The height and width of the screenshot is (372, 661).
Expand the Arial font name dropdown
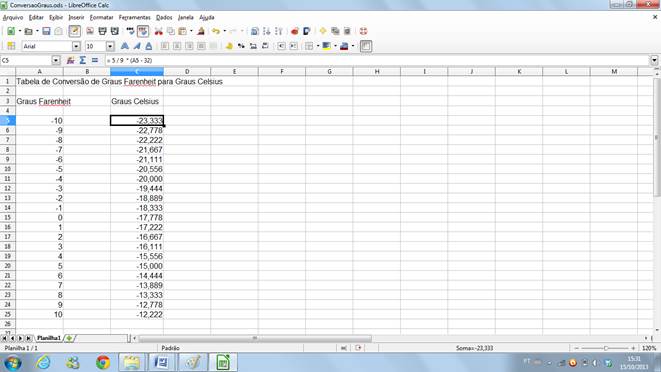click(76, 46)
